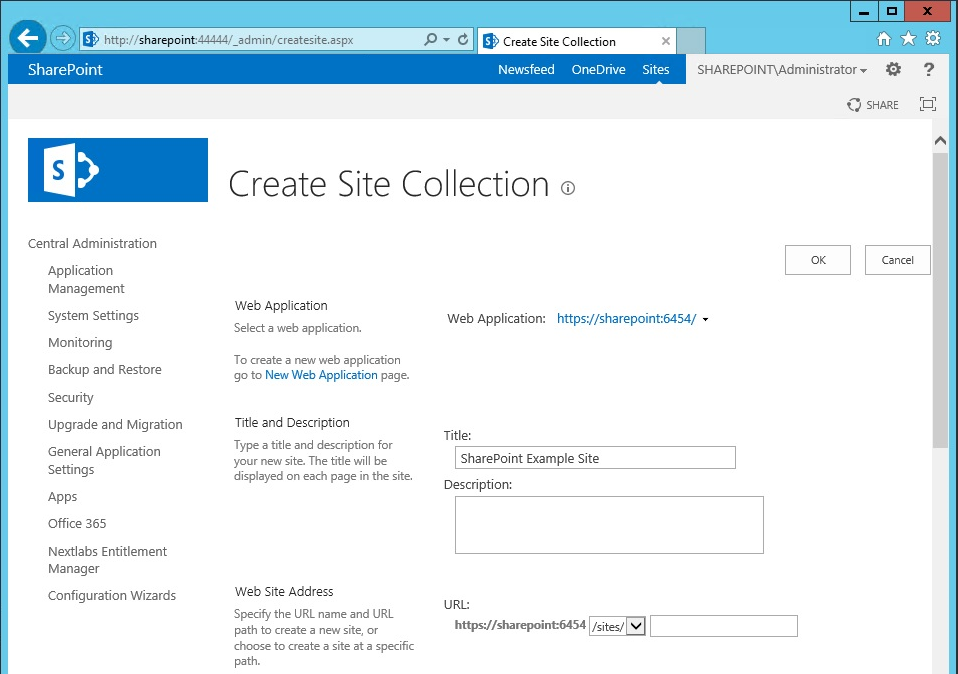Click the SharePoint favicon in address bar
The width and height of the screenshot is (958, 674).
click(x=91, y=40)
